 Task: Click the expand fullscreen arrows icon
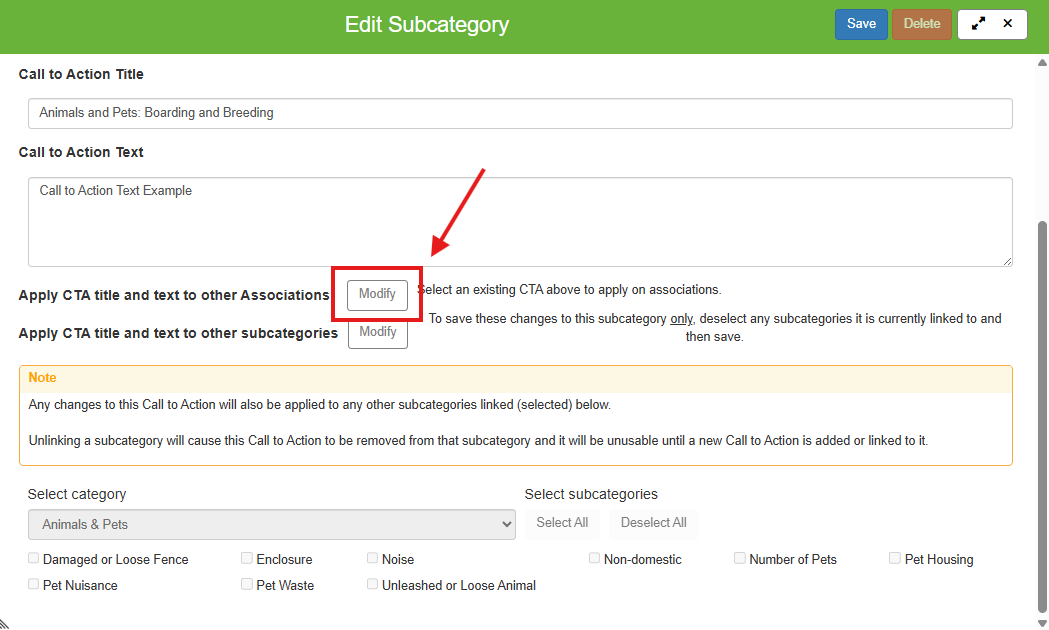coord(978,24)
